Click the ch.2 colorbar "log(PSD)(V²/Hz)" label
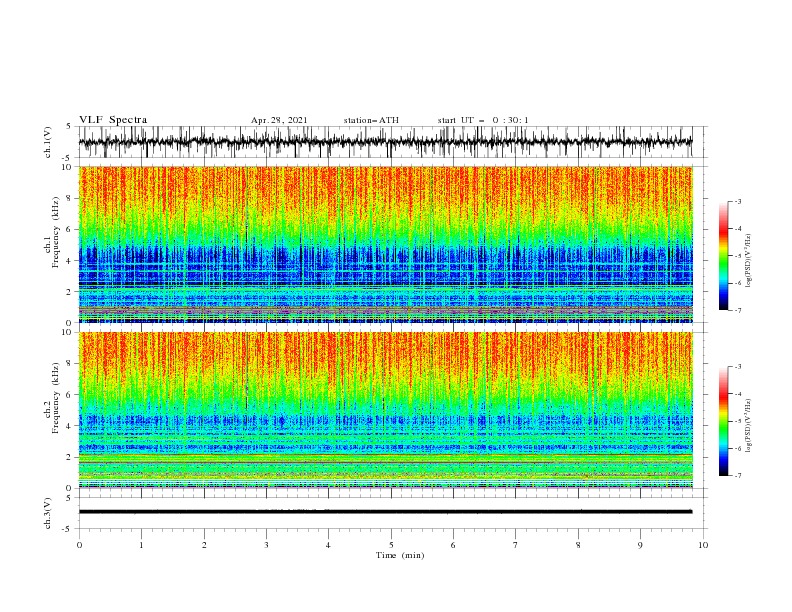 click(748, 426)
